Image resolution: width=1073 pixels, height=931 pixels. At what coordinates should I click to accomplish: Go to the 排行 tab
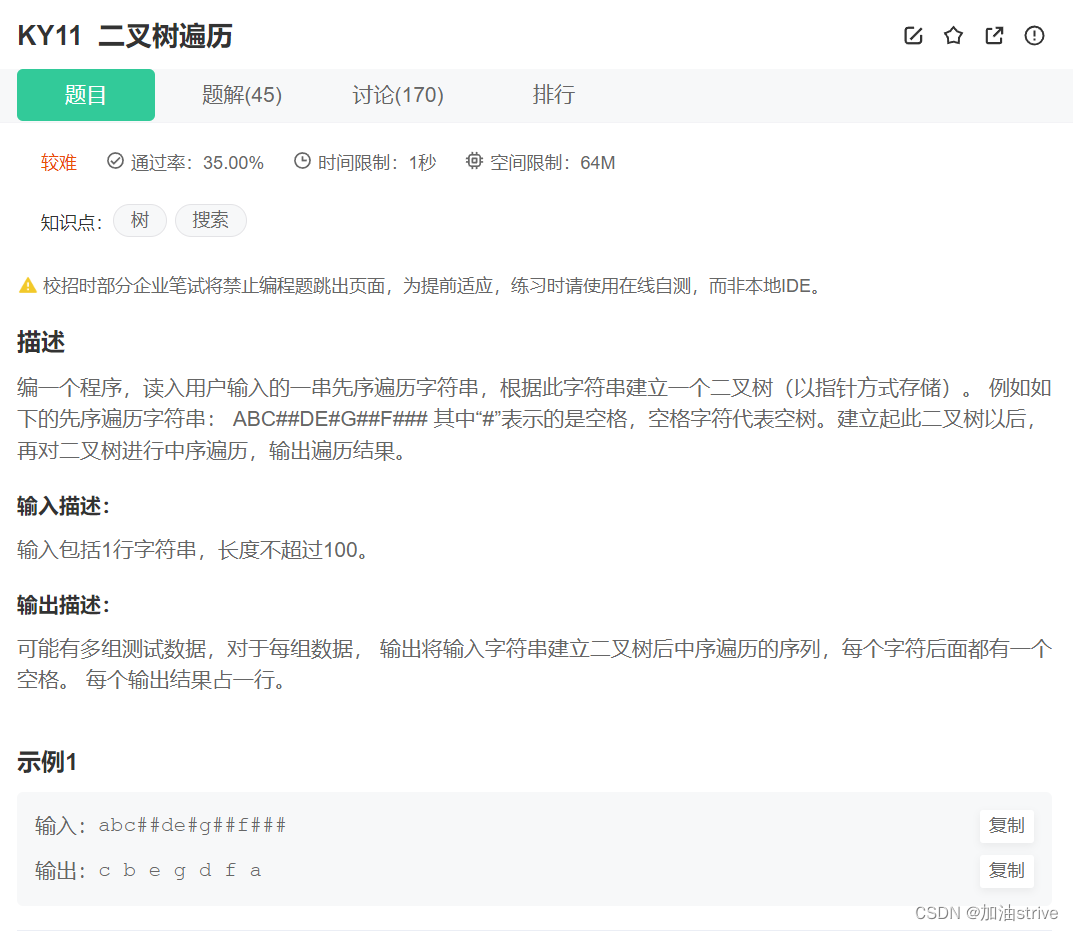(554, 94)
